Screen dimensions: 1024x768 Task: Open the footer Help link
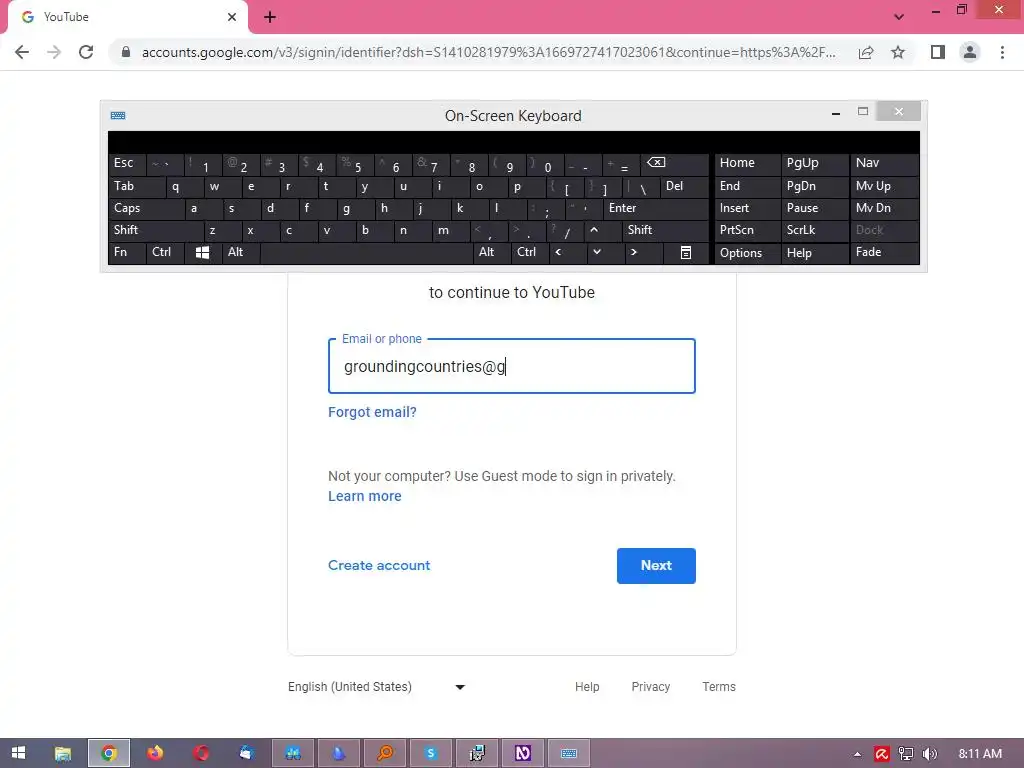(x=587, y=687)
